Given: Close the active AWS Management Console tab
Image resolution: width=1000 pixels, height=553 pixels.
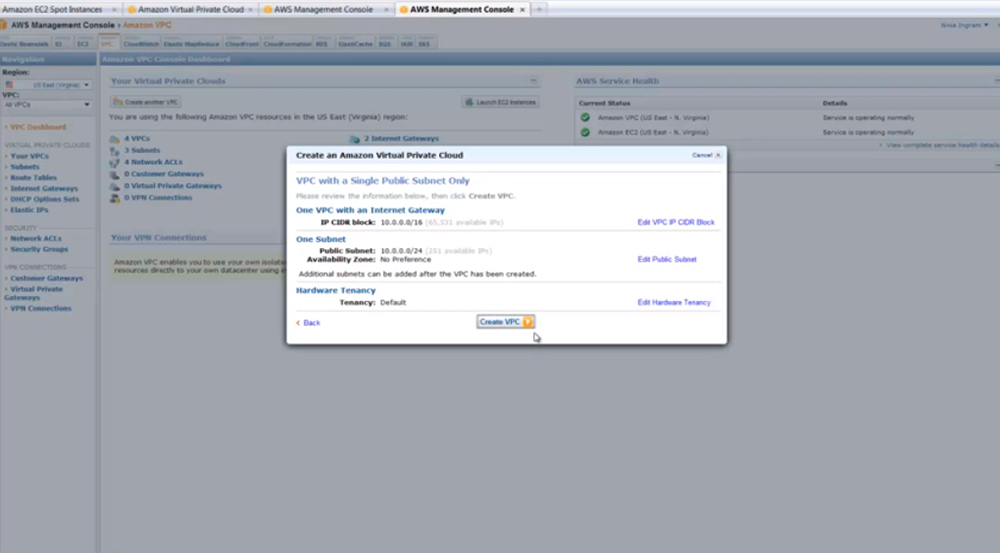Looking at the screenshot, I should [522, 10].
